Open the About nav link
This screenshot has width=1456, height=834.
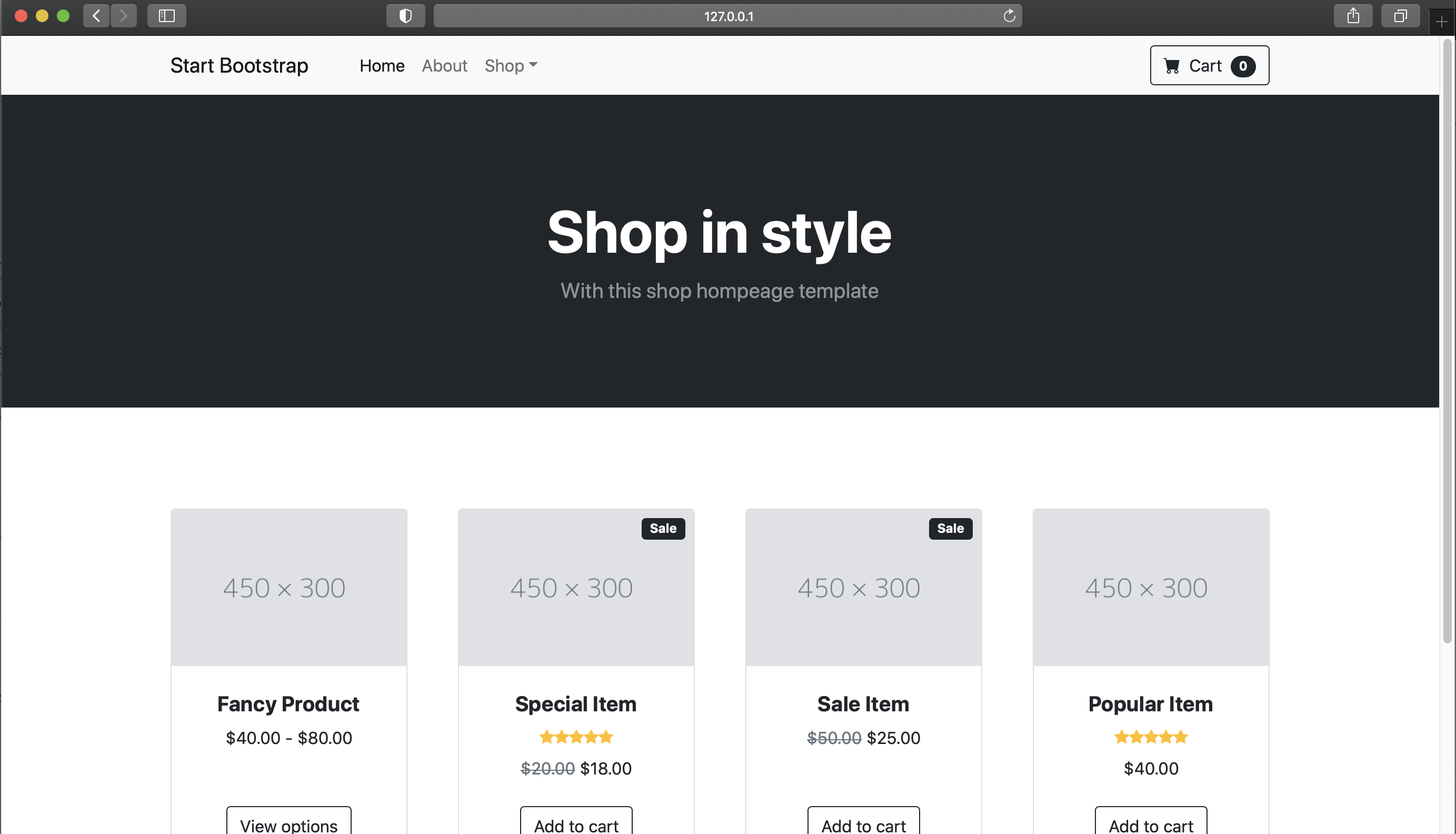coord(444,66)
